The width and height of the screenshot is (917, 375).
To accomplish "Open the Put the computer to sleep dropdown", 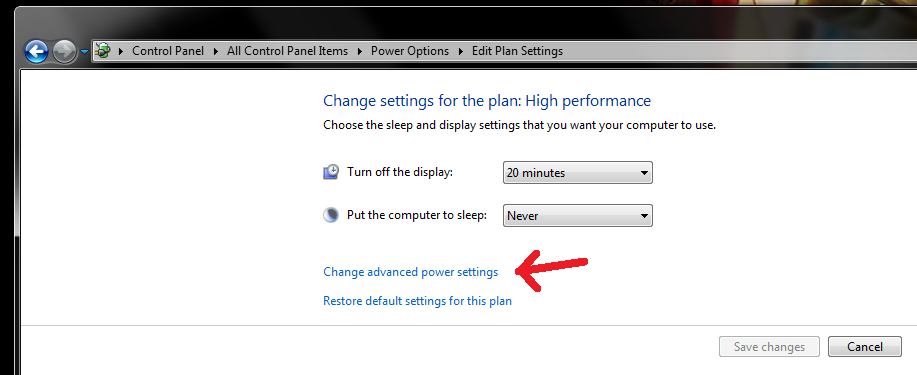I will [578, 215].
